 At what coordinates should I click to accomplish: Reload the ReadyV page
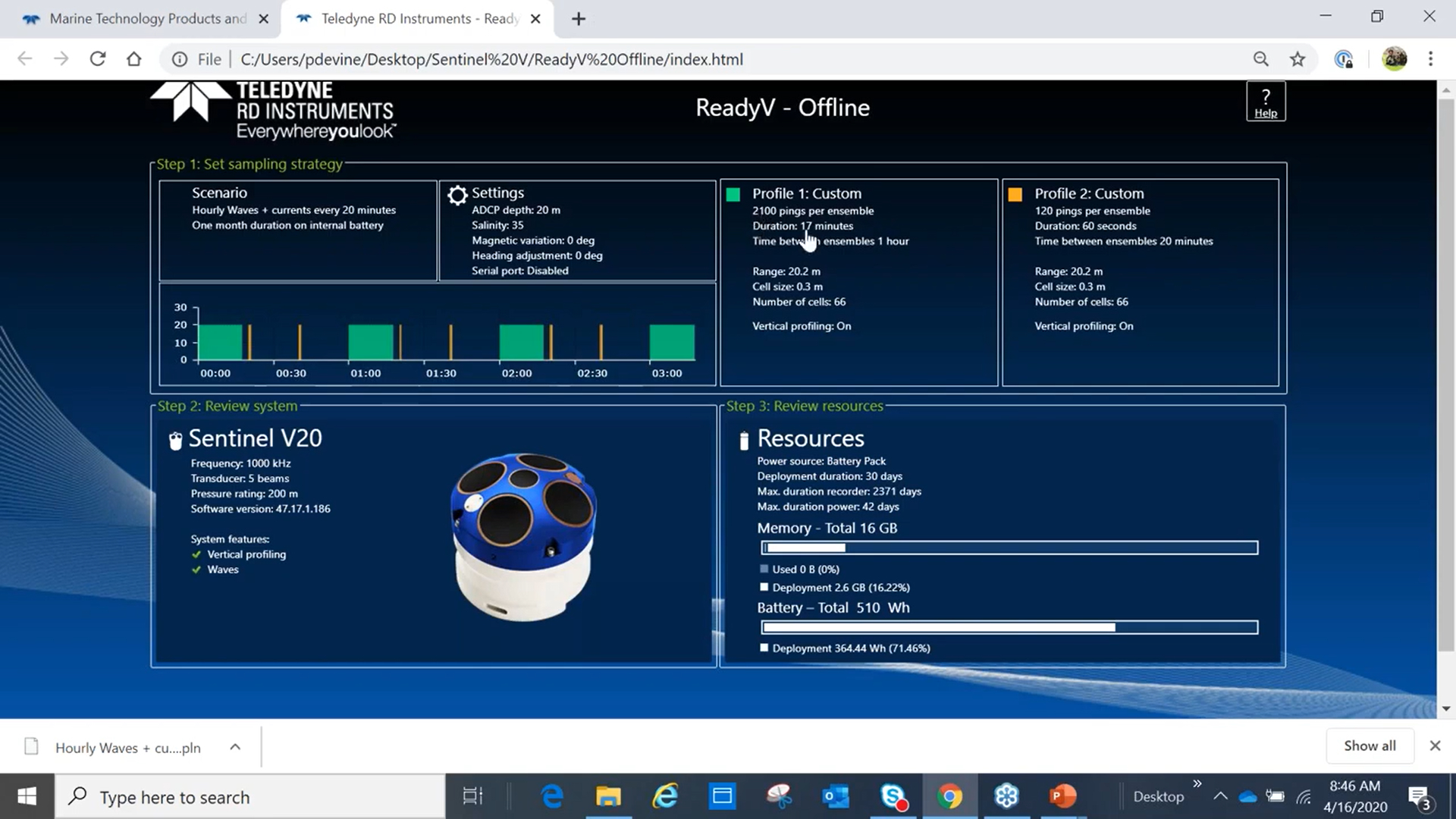click(x=98, y=59)
